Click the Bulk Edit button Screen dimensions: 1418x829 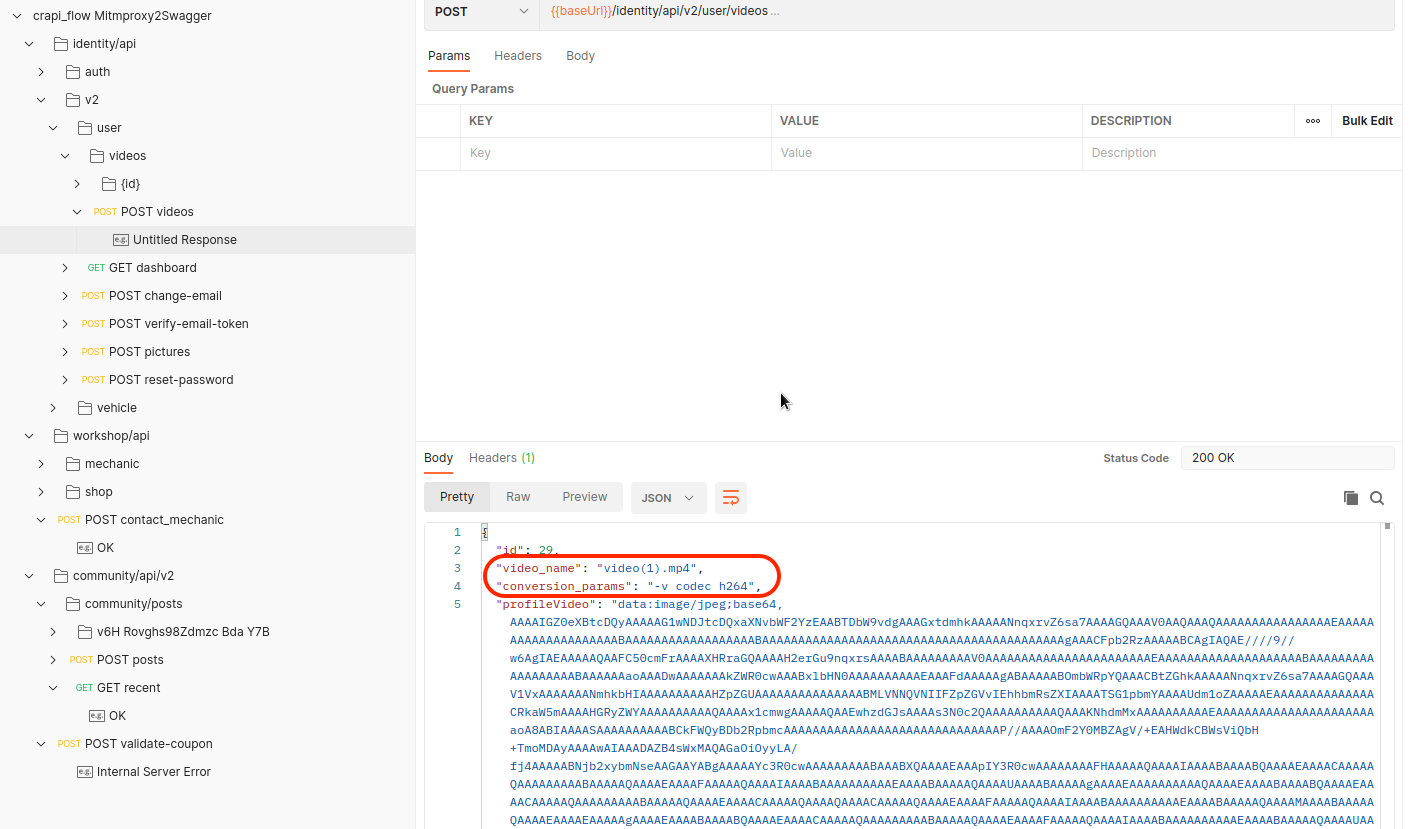(x=1367, y=121)
